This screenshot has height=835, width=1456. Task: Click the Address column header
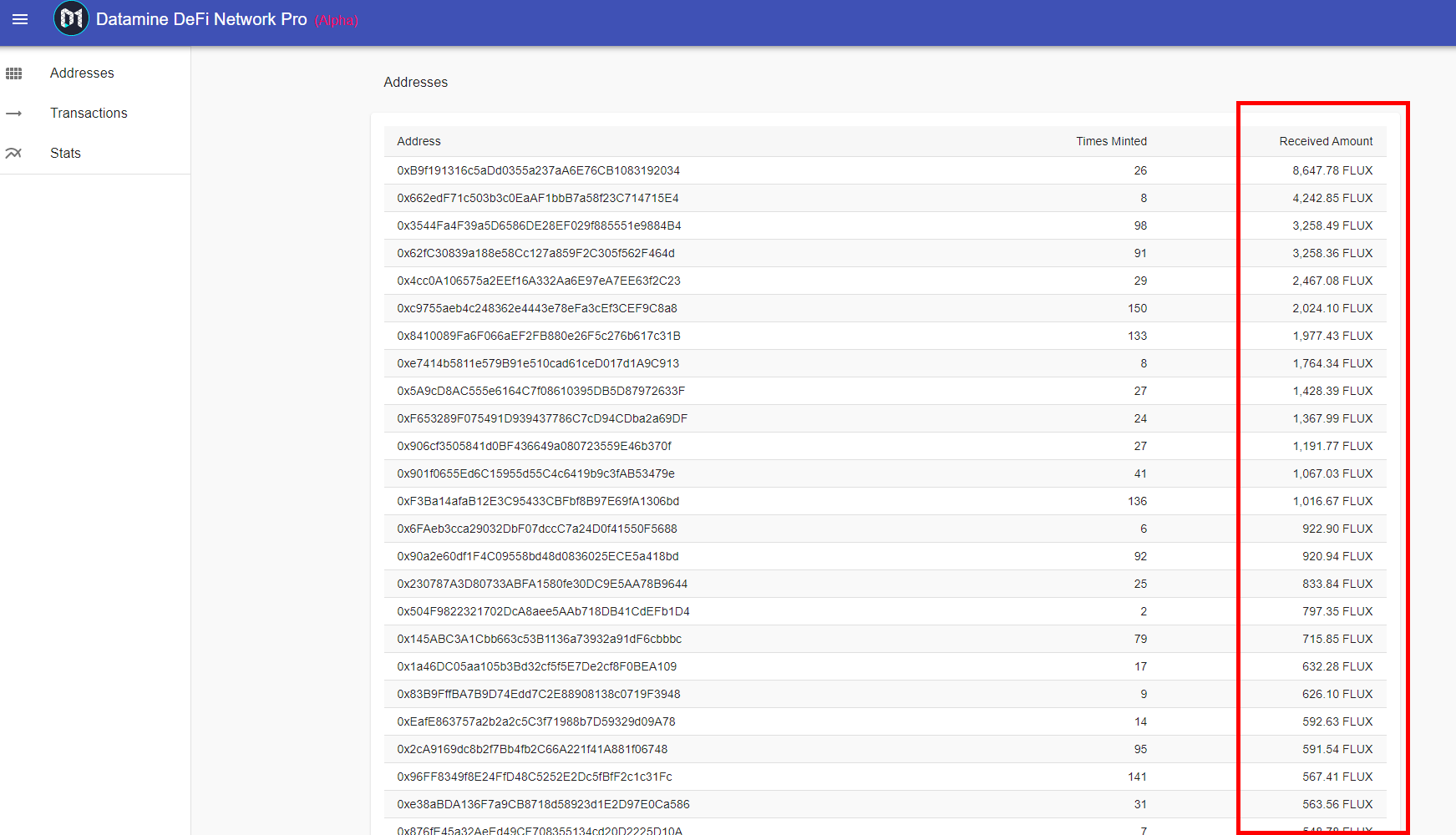419,141
